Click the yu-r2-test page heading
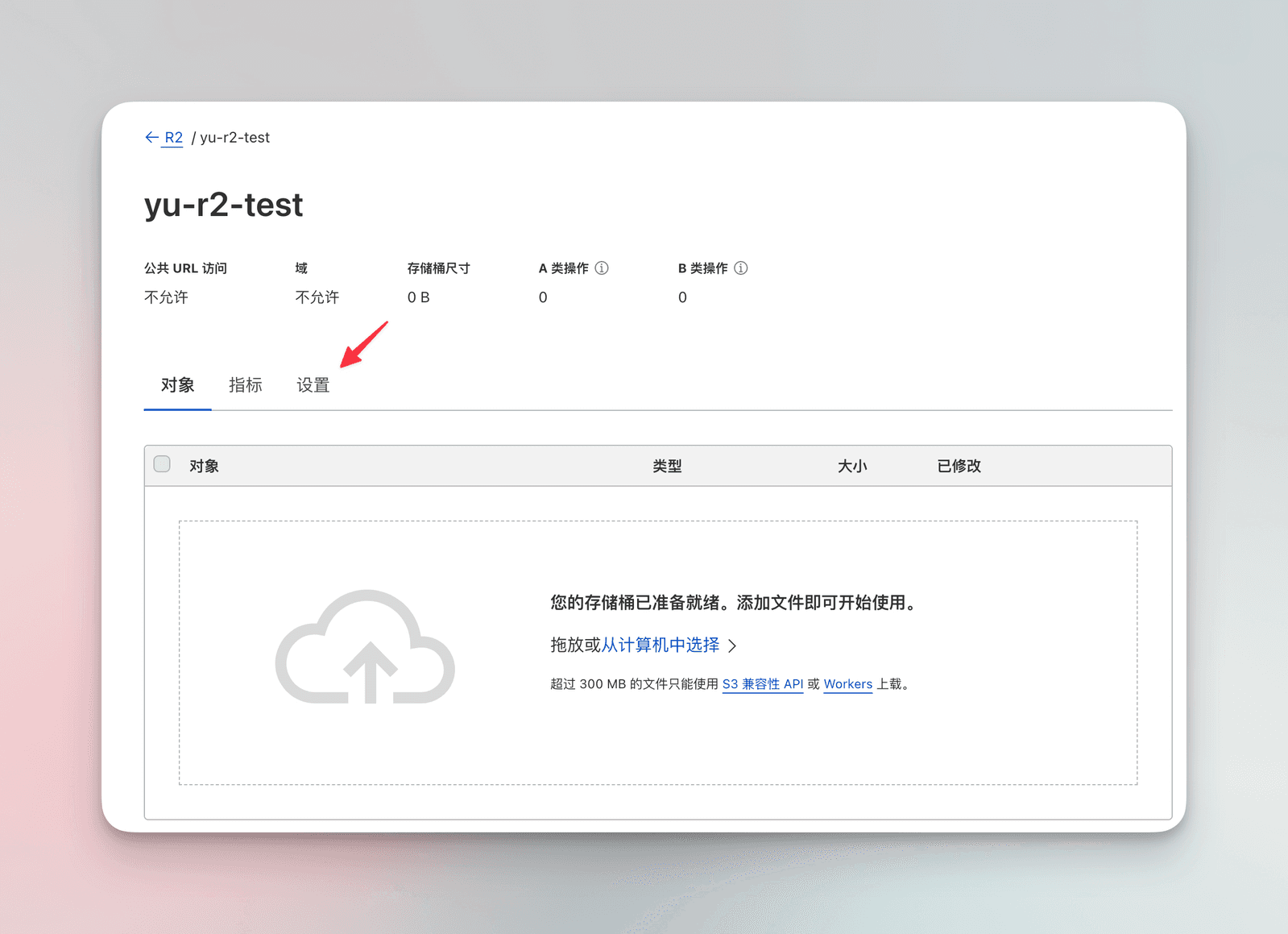Viewport: 1288px width, 934px height. pos(224,205)
